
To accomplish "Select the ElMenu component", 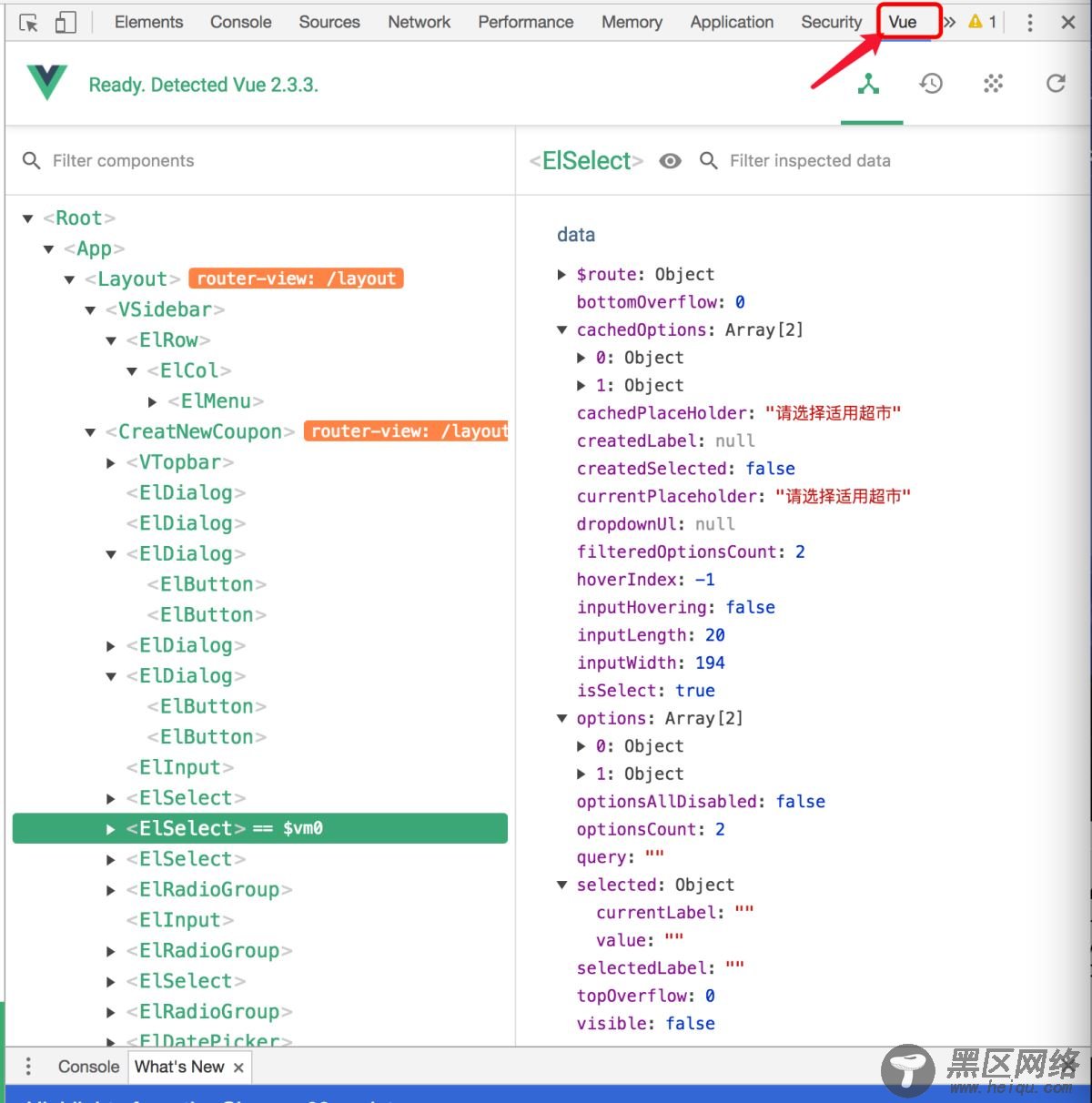I will point(216,401).
